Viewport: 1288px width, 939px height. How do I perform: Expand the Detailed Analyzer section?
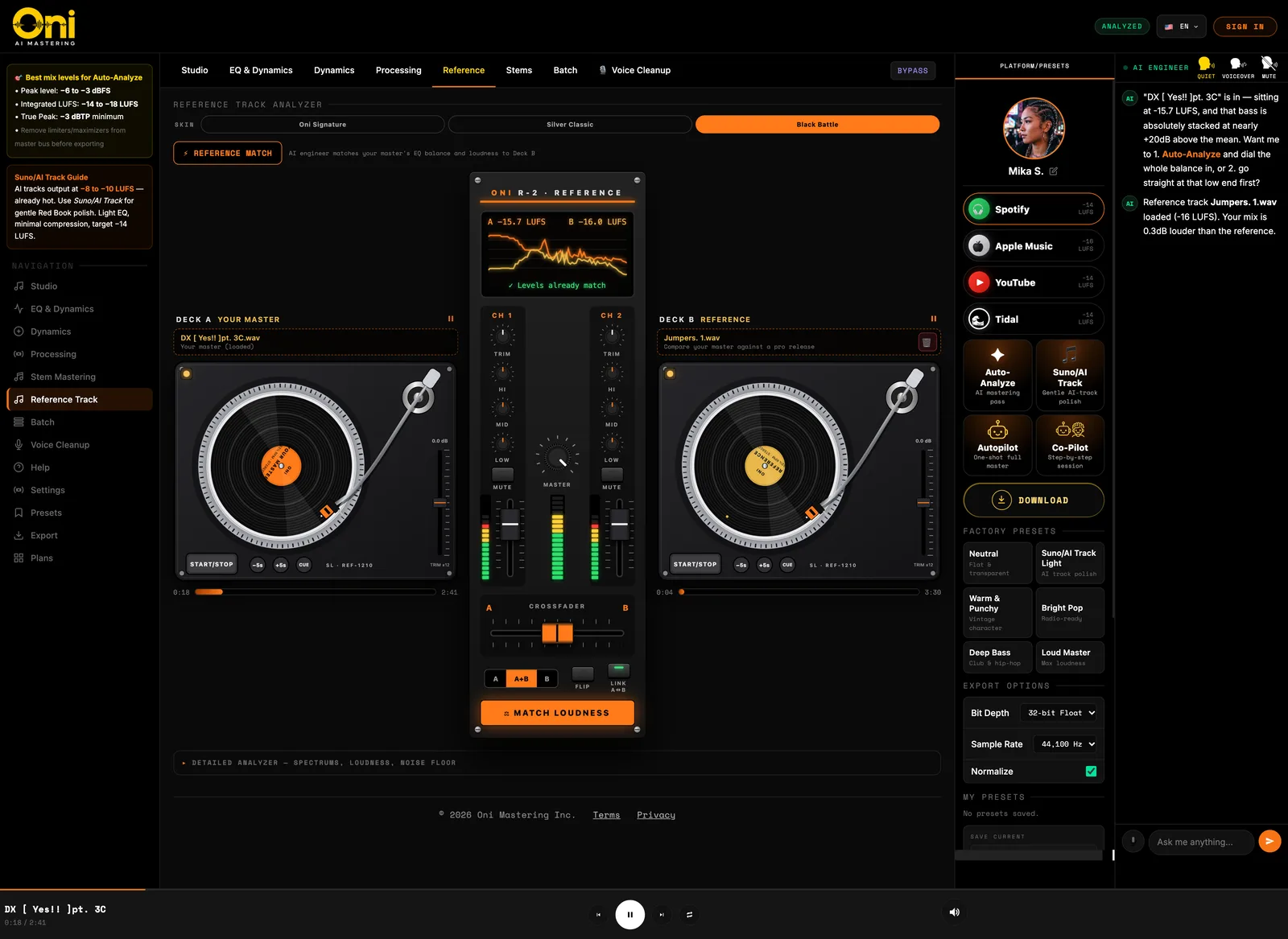tap(557, 763)
